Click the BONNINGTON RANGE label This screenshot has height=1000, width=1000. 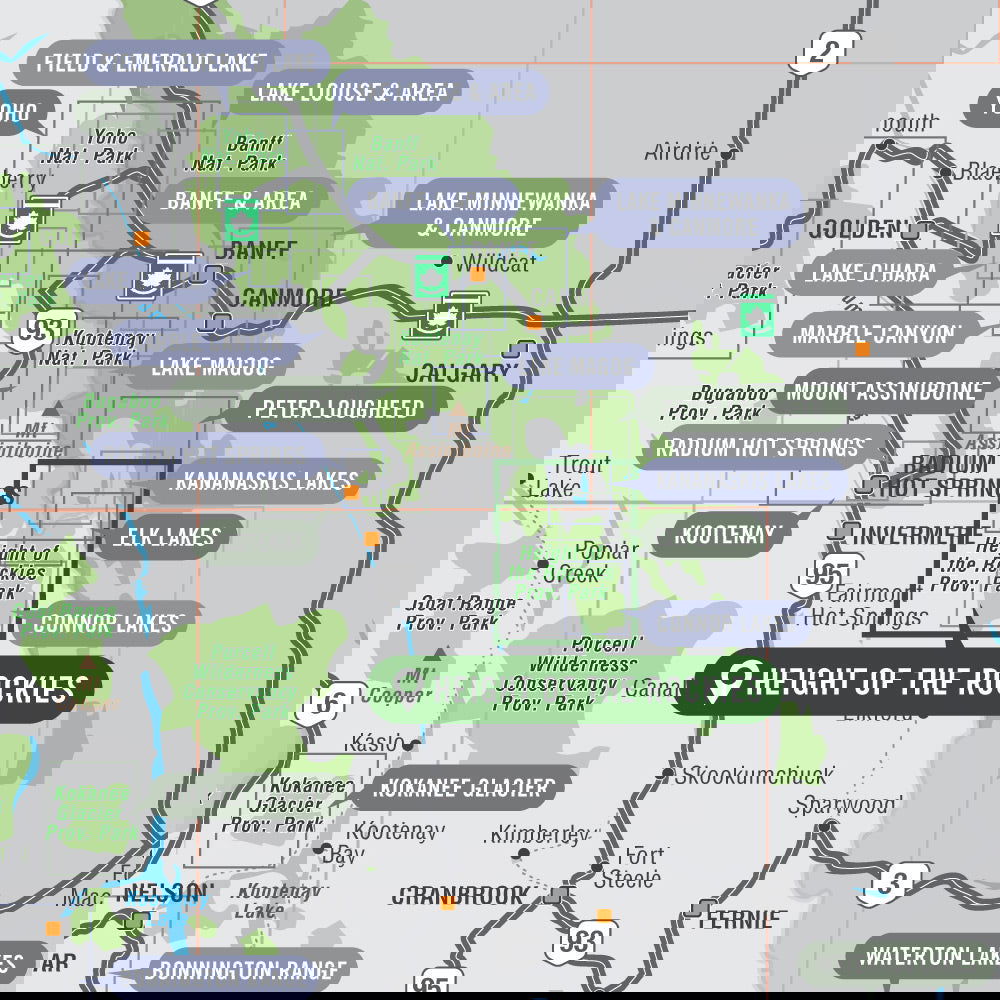click(x=250, y=969)
